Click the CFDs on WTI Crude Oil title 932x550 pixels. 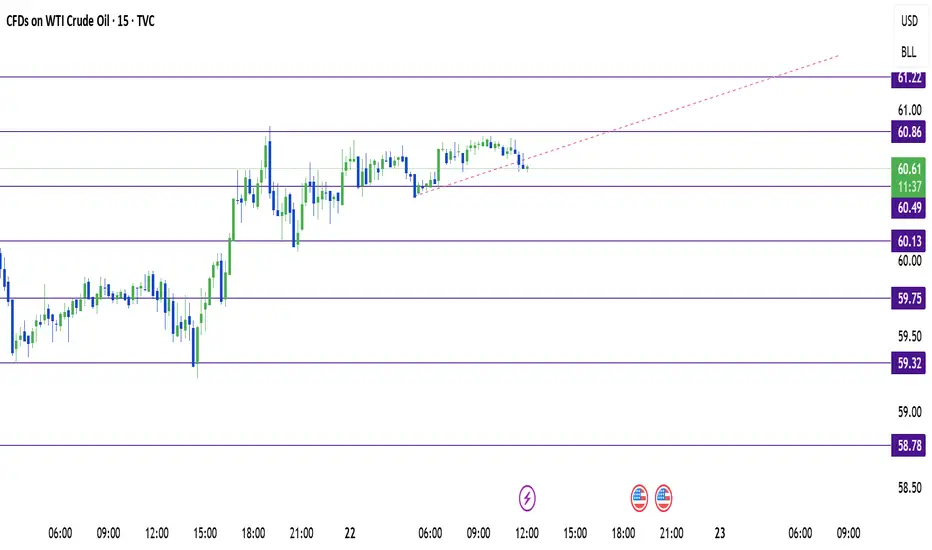point(58,21)
